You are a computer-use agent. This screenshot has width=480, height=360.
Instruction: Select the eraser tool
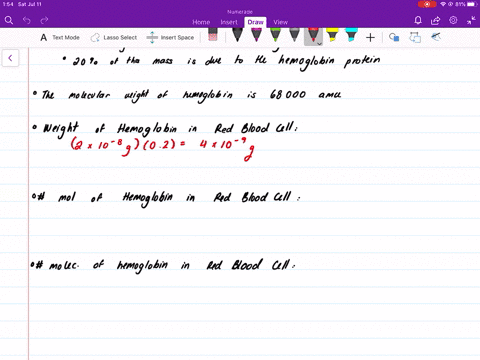(x=213, y=35)
